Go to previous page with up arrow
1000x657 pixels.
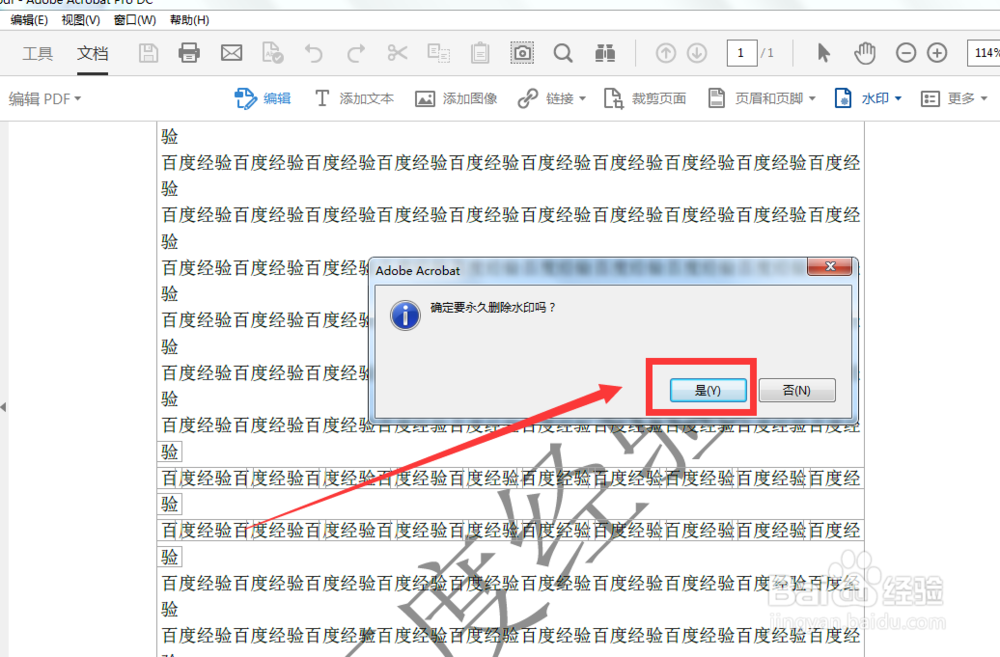click(666, 53)
